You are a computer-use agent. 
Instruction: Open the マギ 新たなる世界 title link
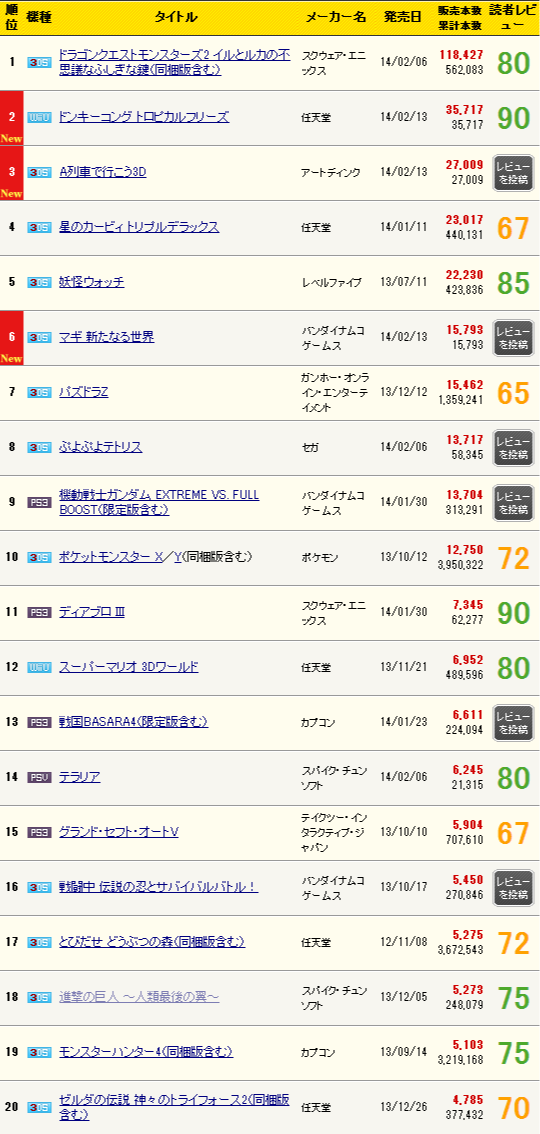[106, 337]
